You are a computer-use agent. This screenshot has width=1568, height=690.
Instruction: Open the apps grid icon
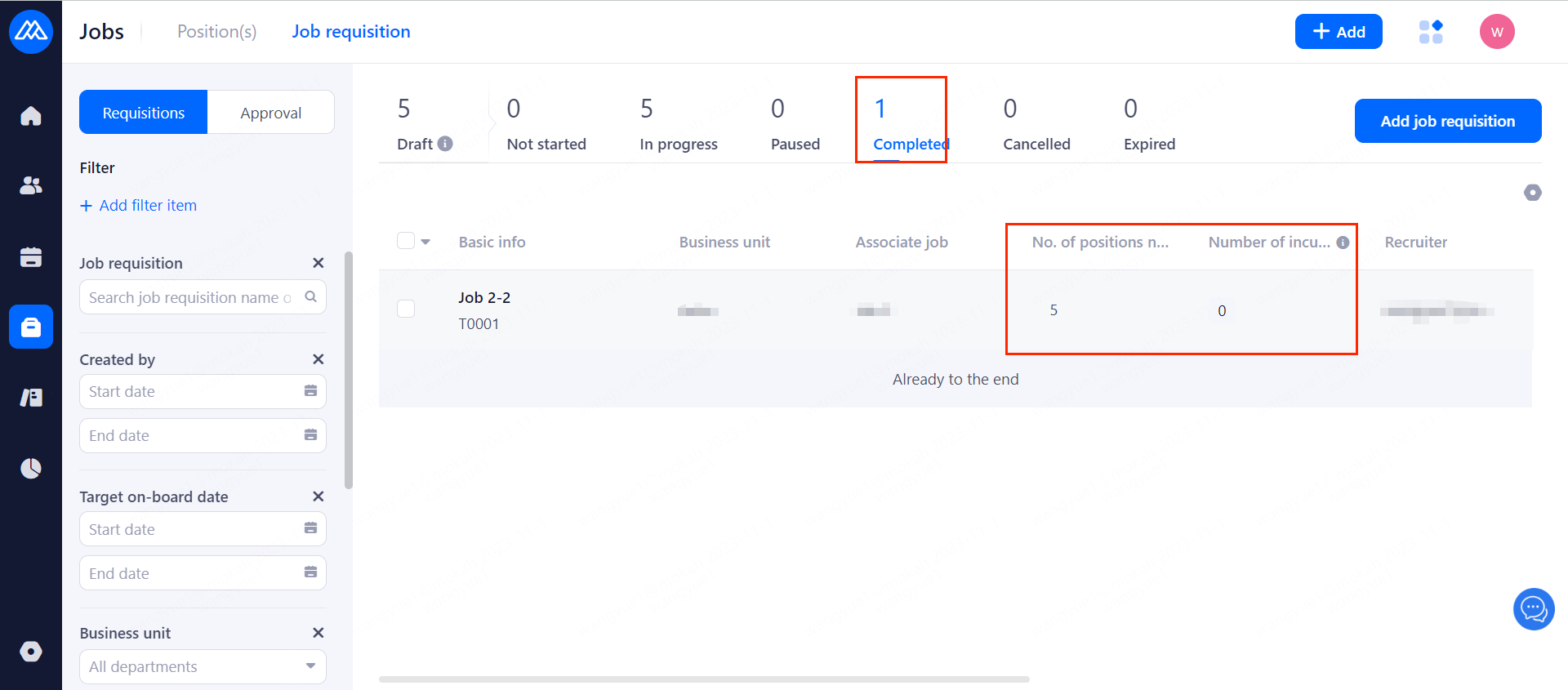click(1431, 32)
